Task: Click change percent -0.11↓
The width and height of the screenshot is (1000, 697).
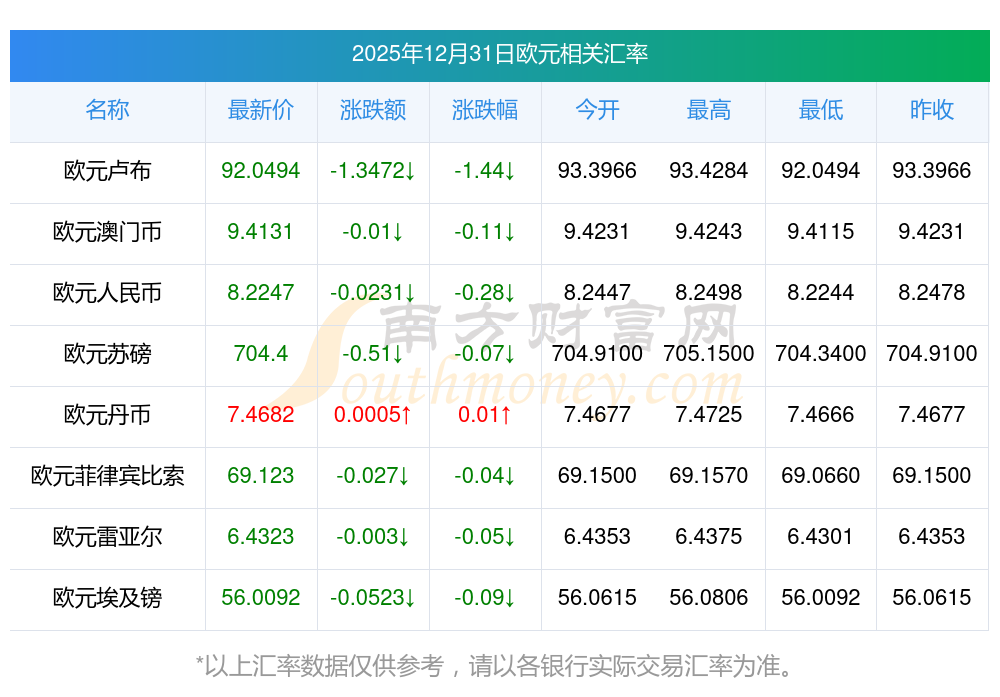Action: tap(485, 231)
